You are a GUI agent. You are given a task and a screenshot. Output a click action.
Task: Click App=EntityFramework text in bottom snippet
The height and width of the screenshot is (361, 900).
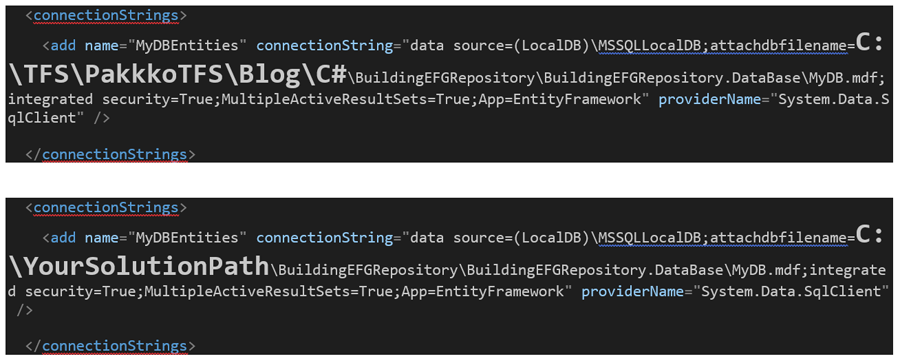[x=483, y=291]
